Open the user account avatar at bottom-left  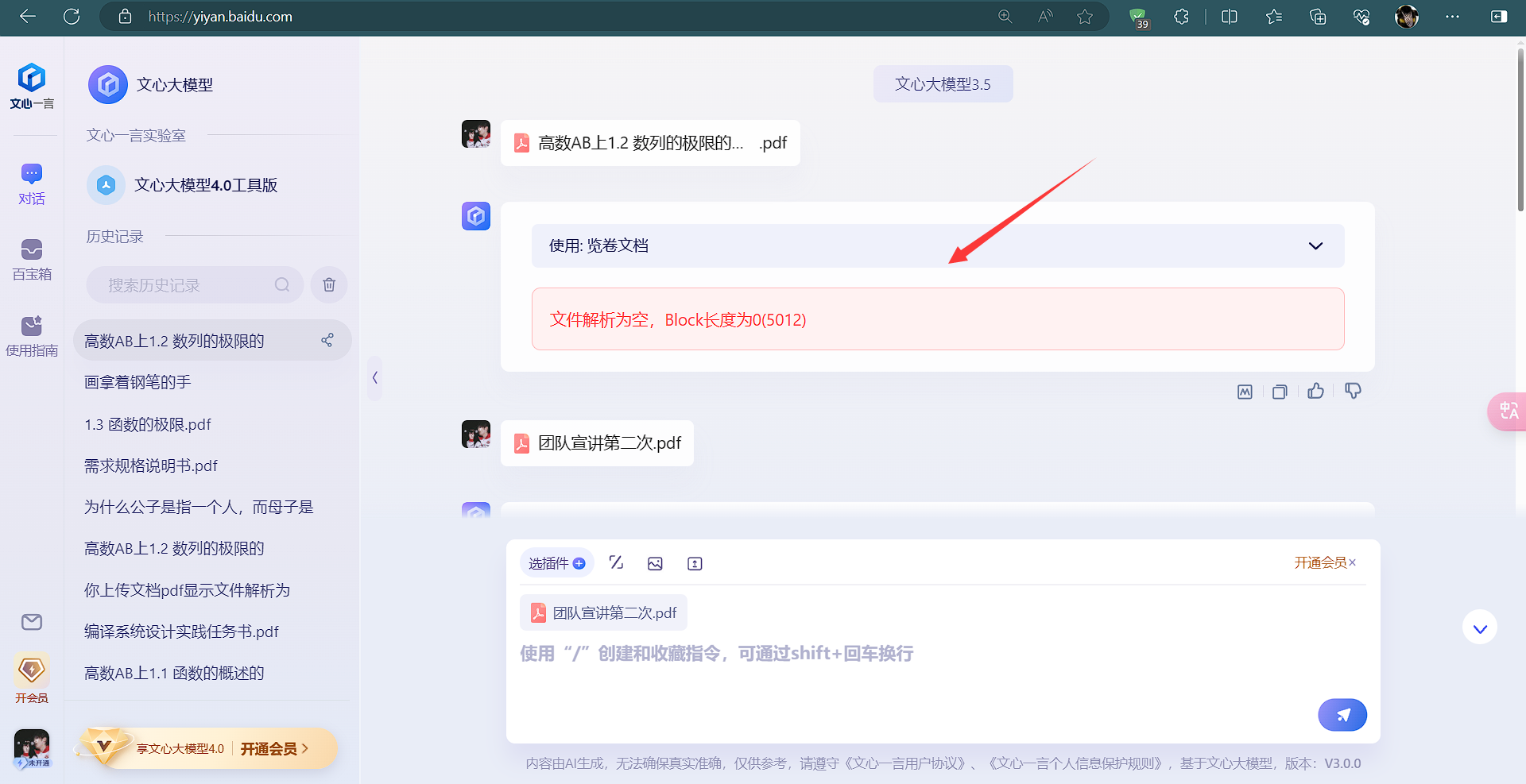coord(32,748)
